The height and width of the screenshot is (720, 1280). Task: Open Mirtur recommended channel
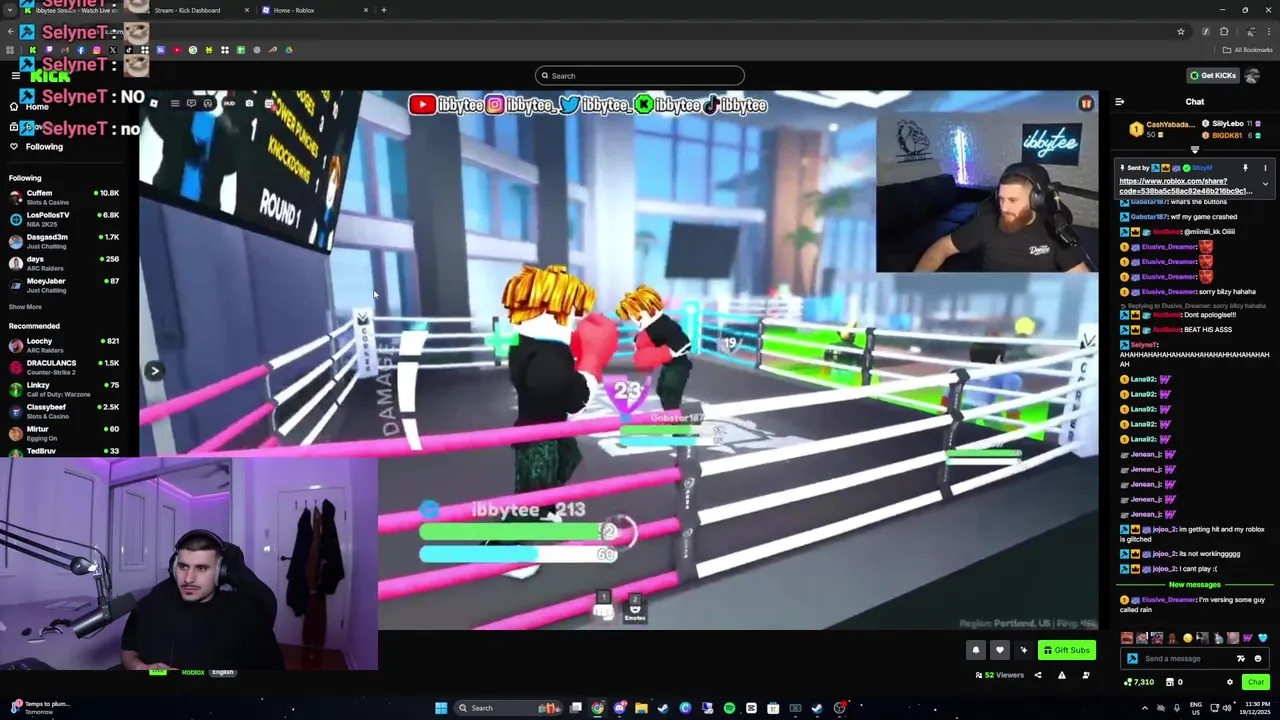pos(64,432)
